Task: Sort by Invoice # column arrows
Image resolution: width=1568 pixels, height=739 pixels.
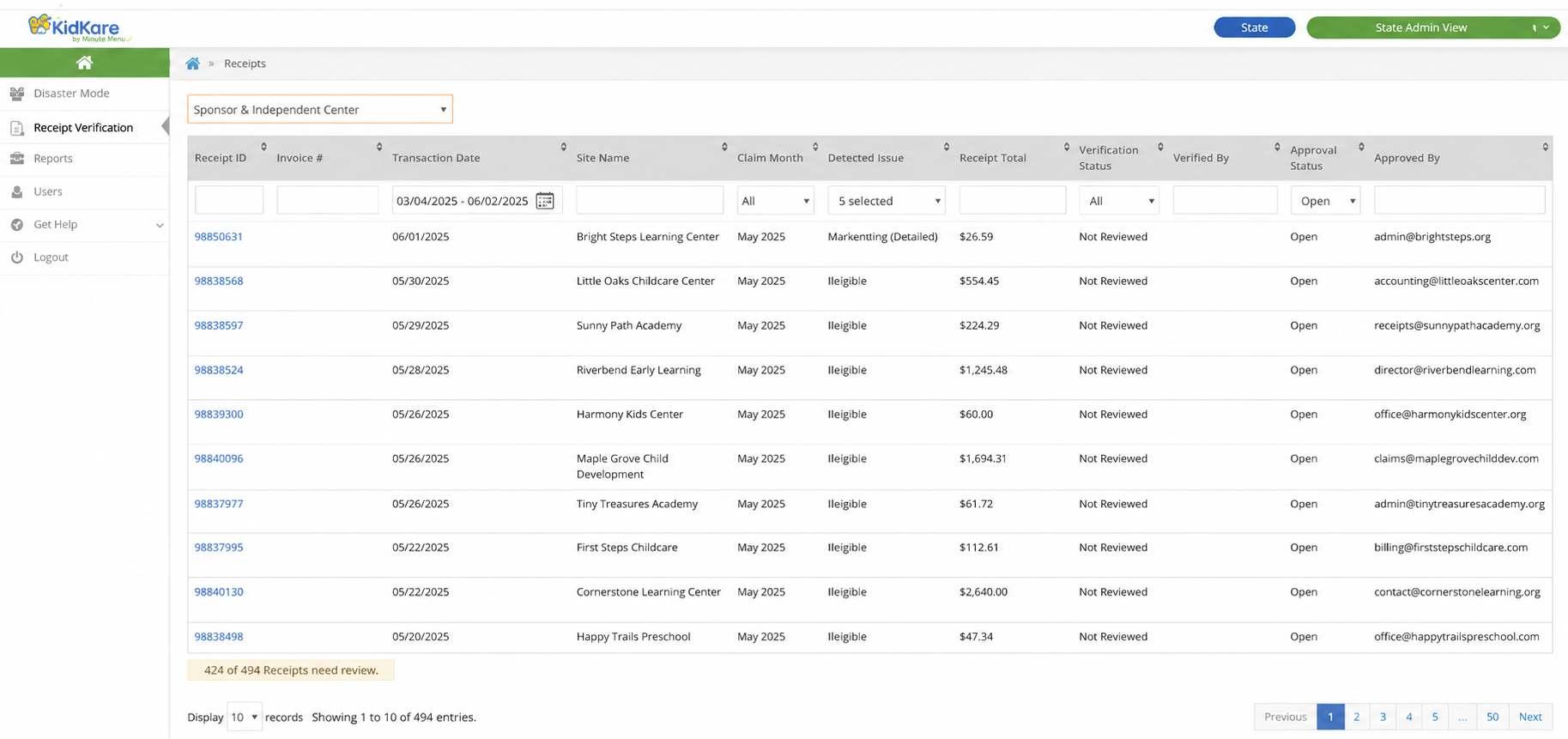Action: click(x=379, y=147)
